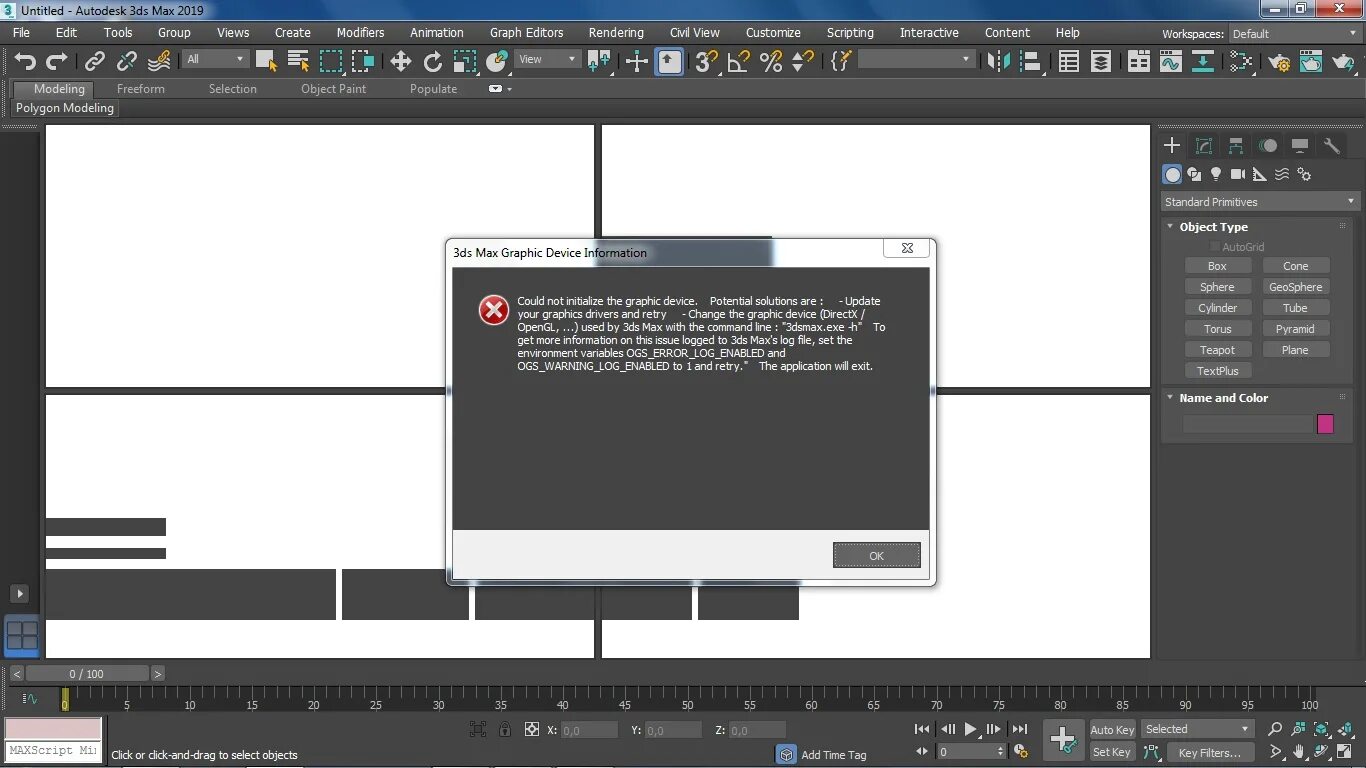Click the 0 / 100 time slider

click(87, 674)
